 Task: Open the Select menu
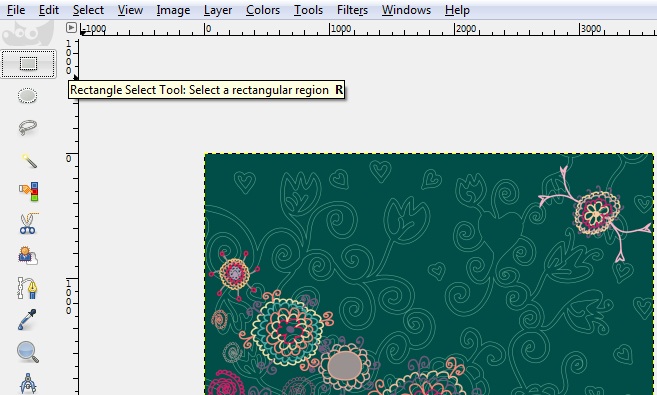(88, 10)
